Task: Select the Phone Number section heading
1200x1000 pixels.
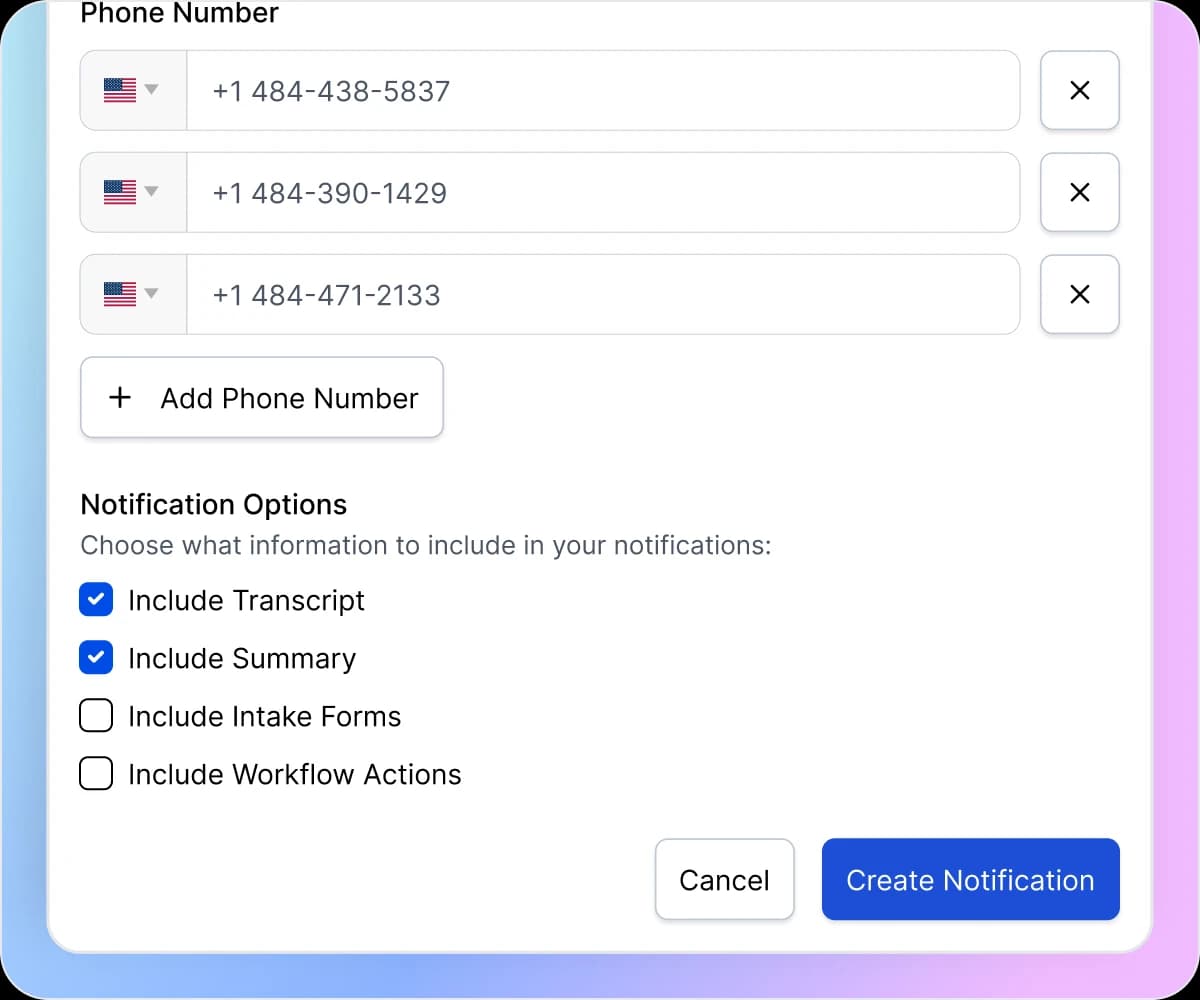Action: click(179, 14)
